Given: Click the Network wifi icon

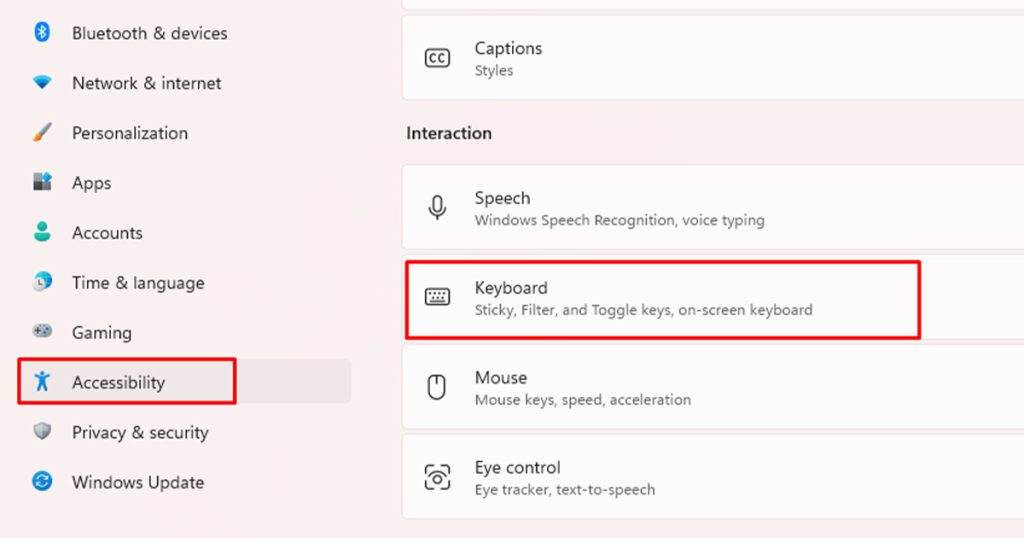Looking at the screenshot, I should pyautogui.click(x=42, y=82).
